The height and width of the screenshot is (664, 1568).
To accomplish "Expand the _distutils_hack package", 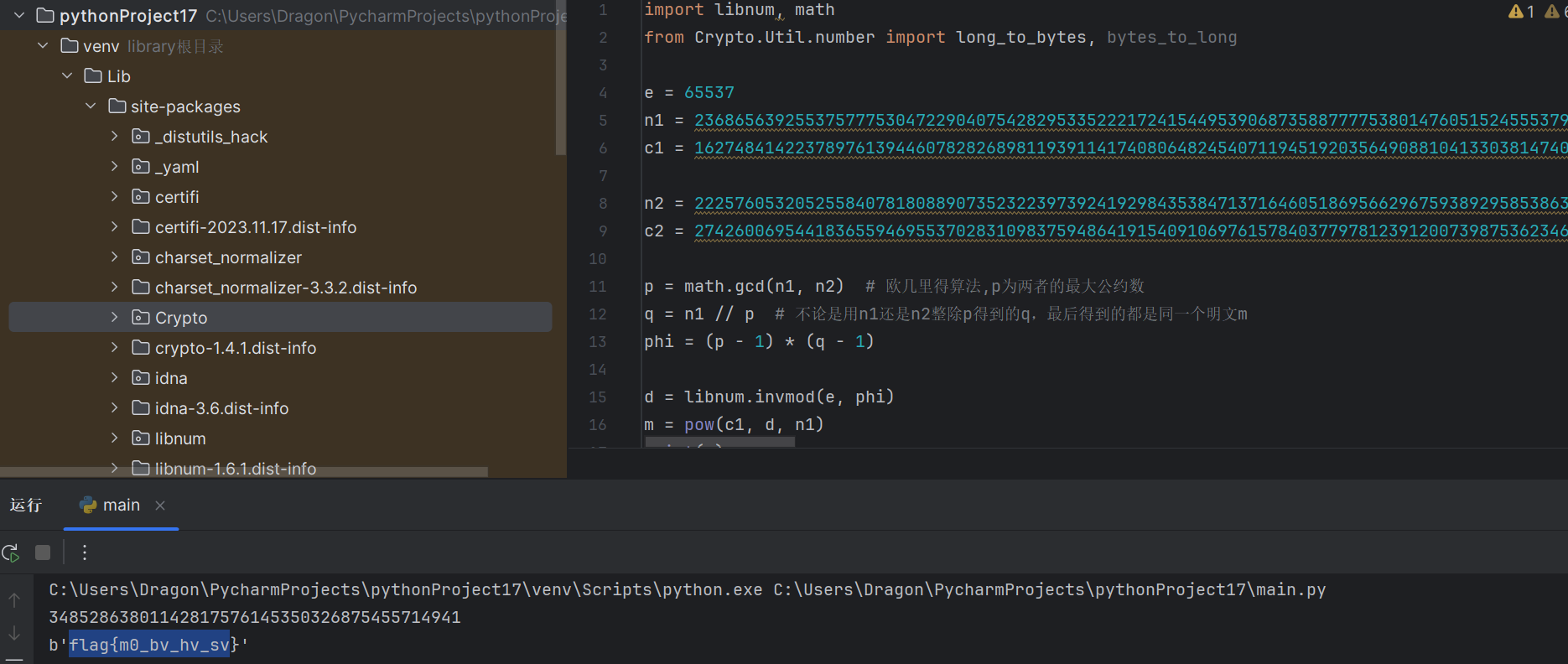I will tap(115, 137).
